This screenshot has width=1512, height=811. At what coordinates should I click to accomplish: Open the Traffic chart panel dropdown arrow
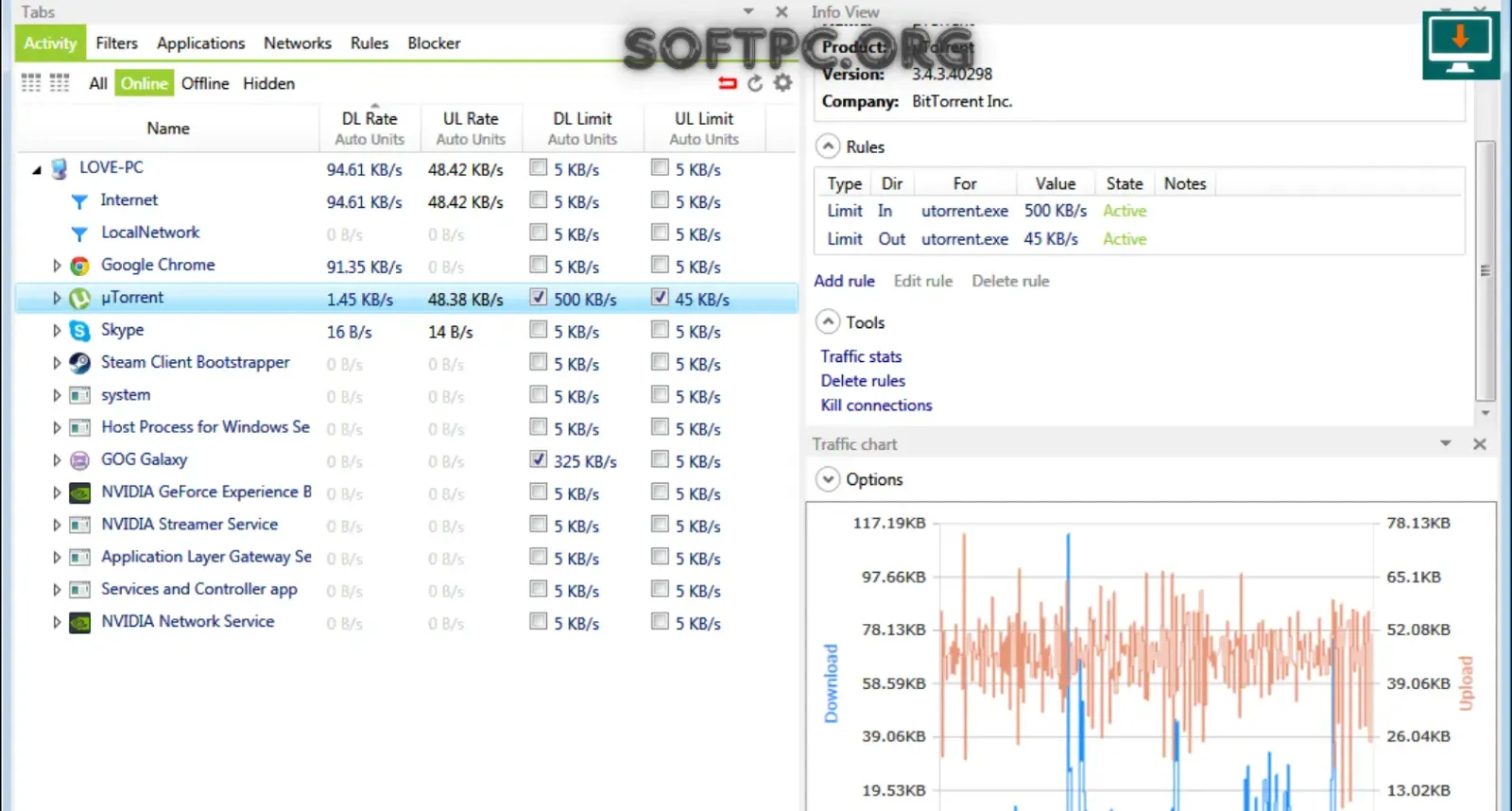pos(1446,443)
